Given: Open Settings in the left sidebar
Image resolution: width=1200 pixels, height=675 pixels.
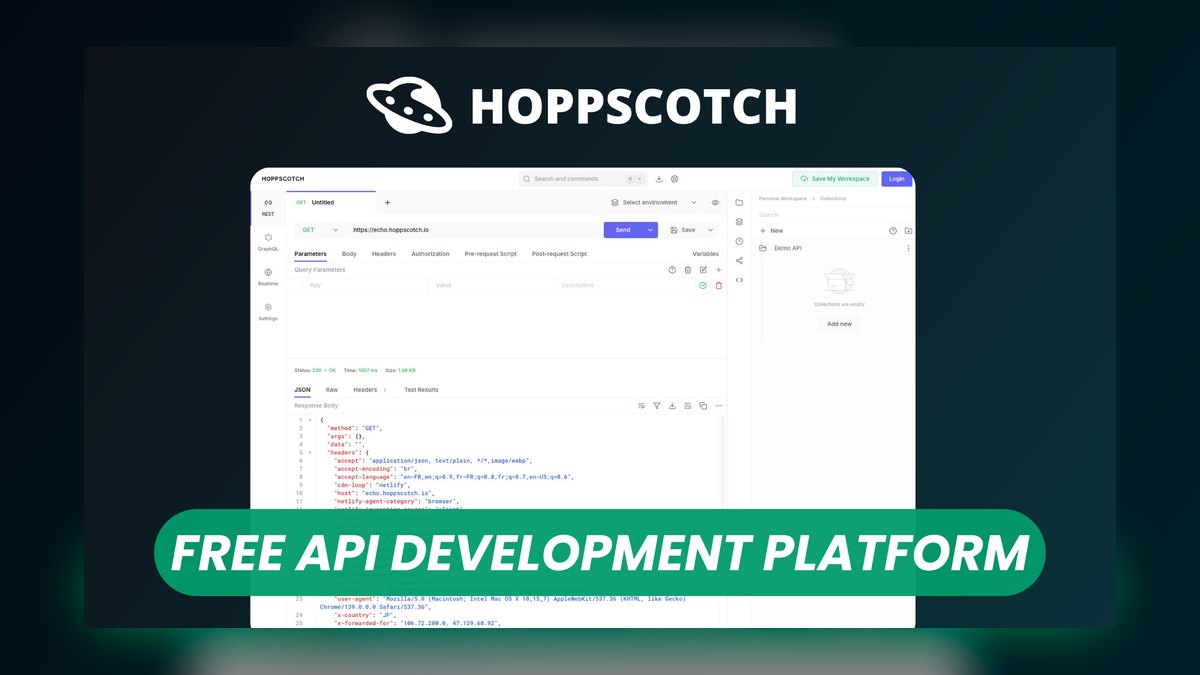Looking at the screenshot, I should click(x=268, y=312).
